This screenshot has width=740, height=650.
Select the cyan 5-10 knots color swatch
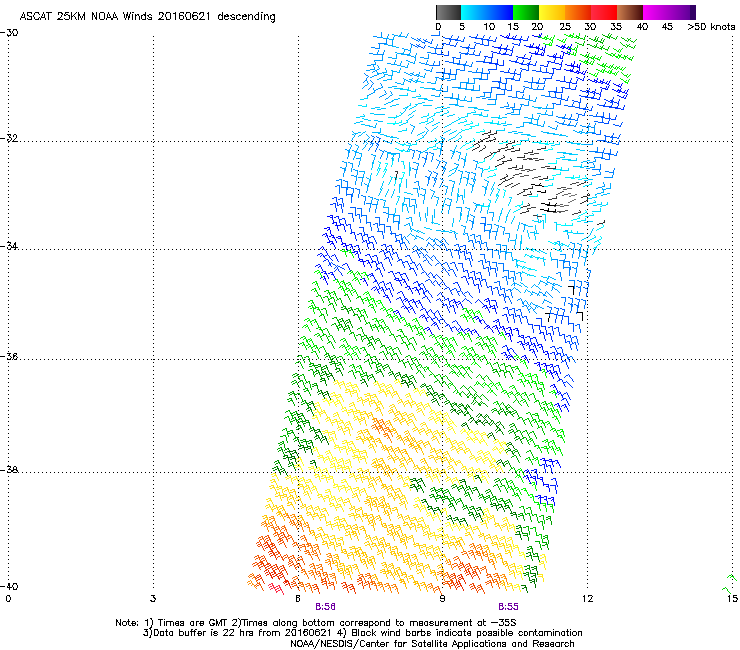pos(474,12)
